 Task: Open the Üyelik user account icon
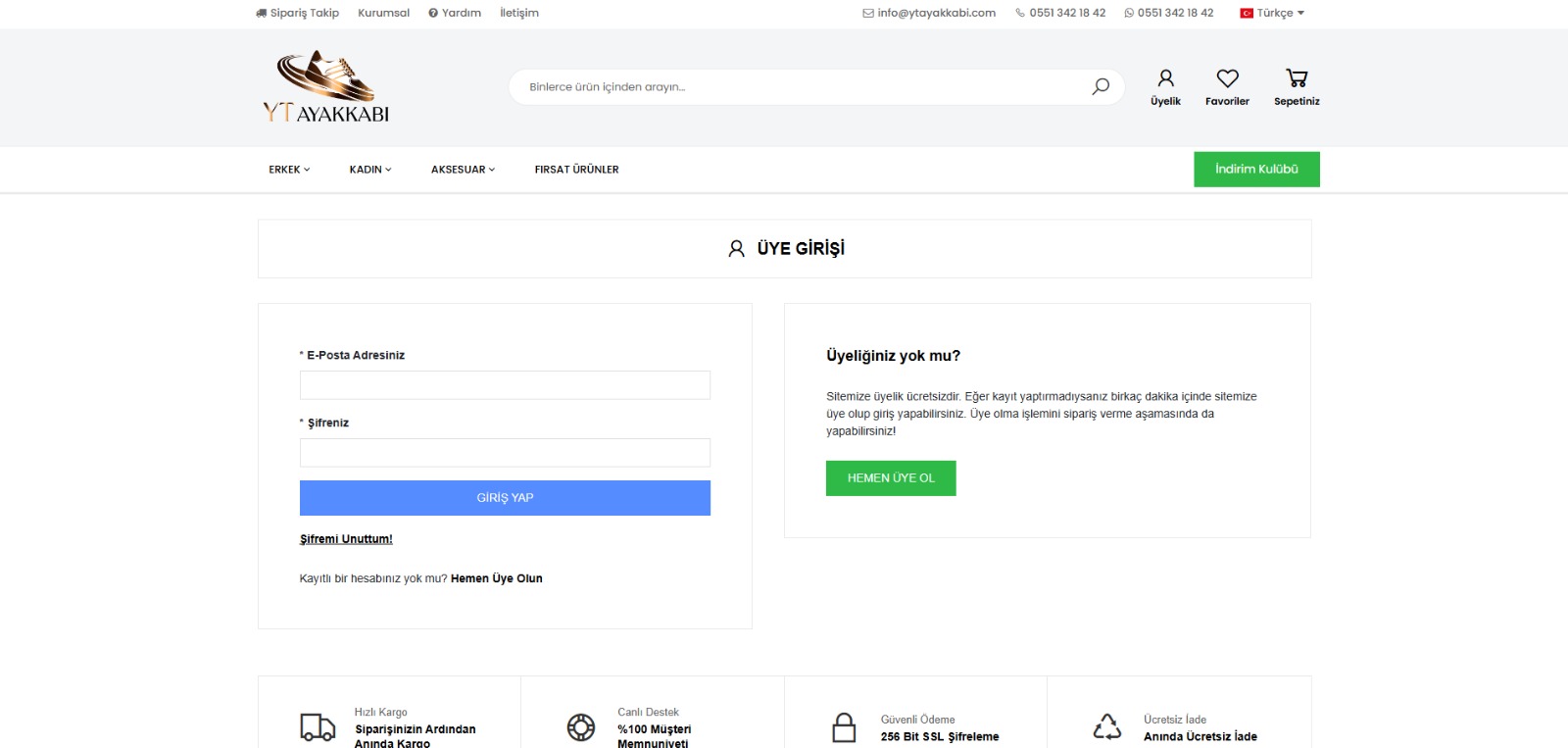pos(1165,78)
